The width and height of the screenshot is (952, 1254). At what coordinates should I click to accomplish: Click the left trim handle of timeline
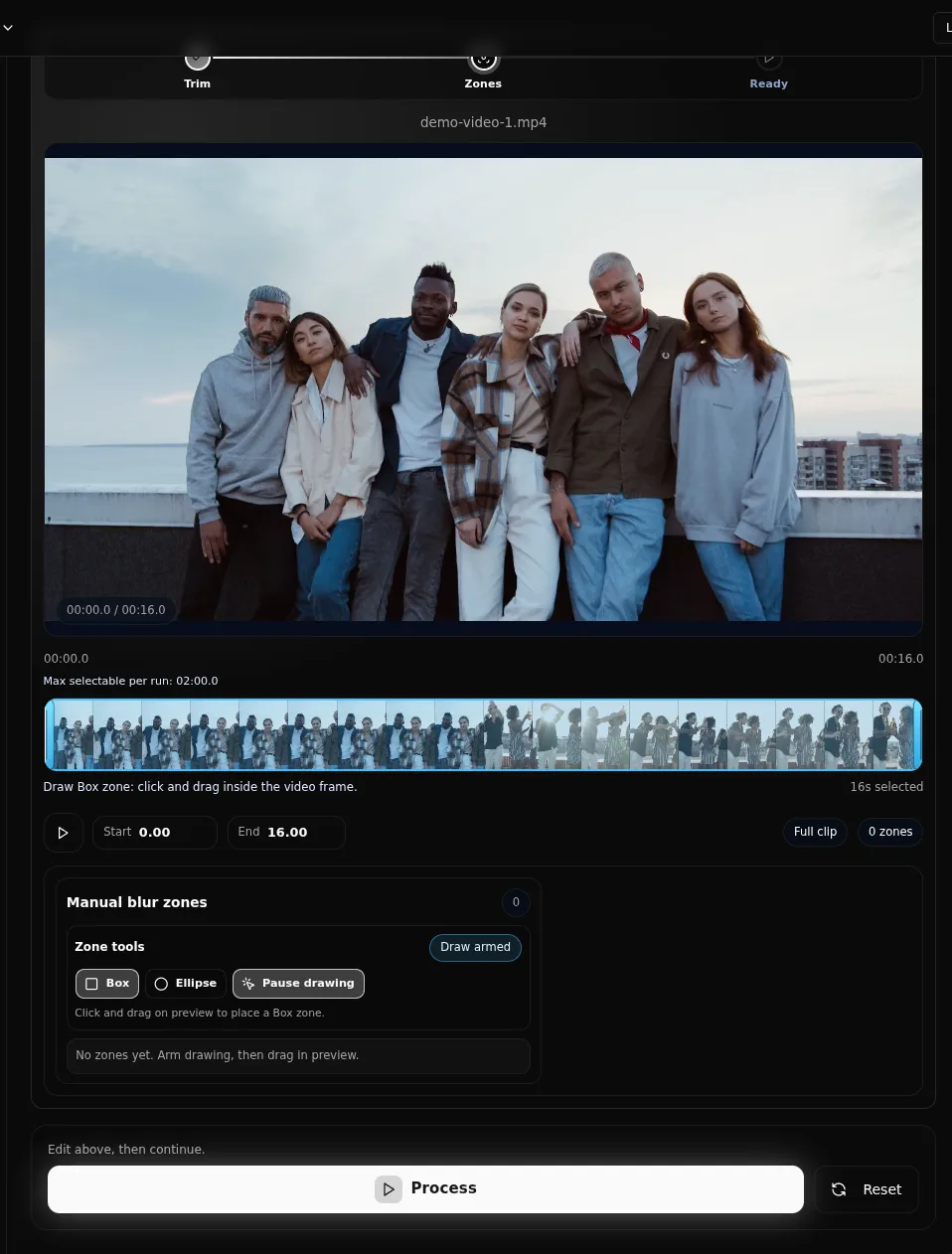49,735
